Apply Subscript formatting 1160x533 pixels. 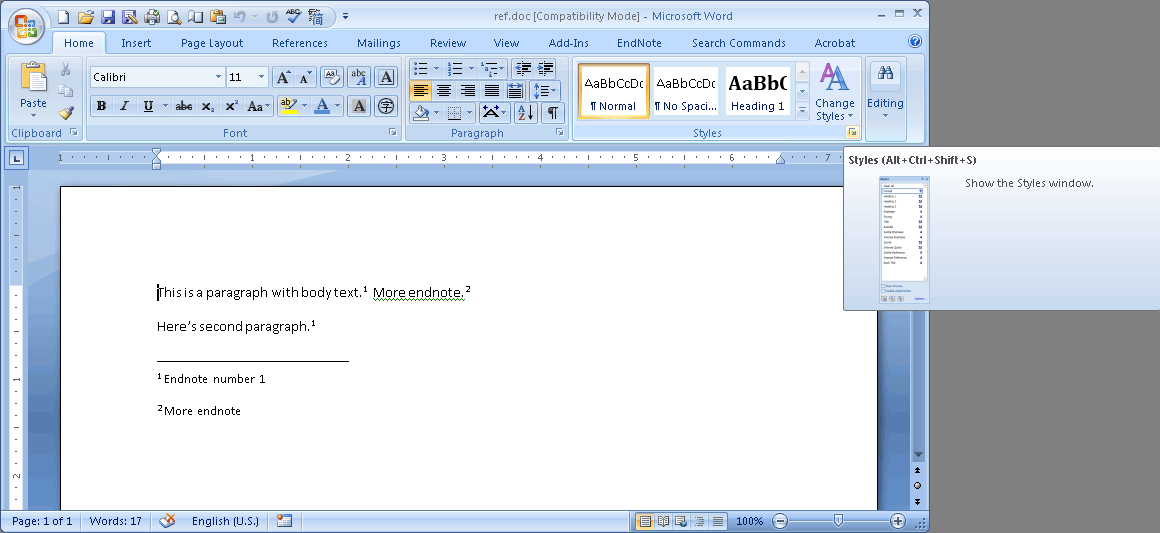(x=208, y=107)
